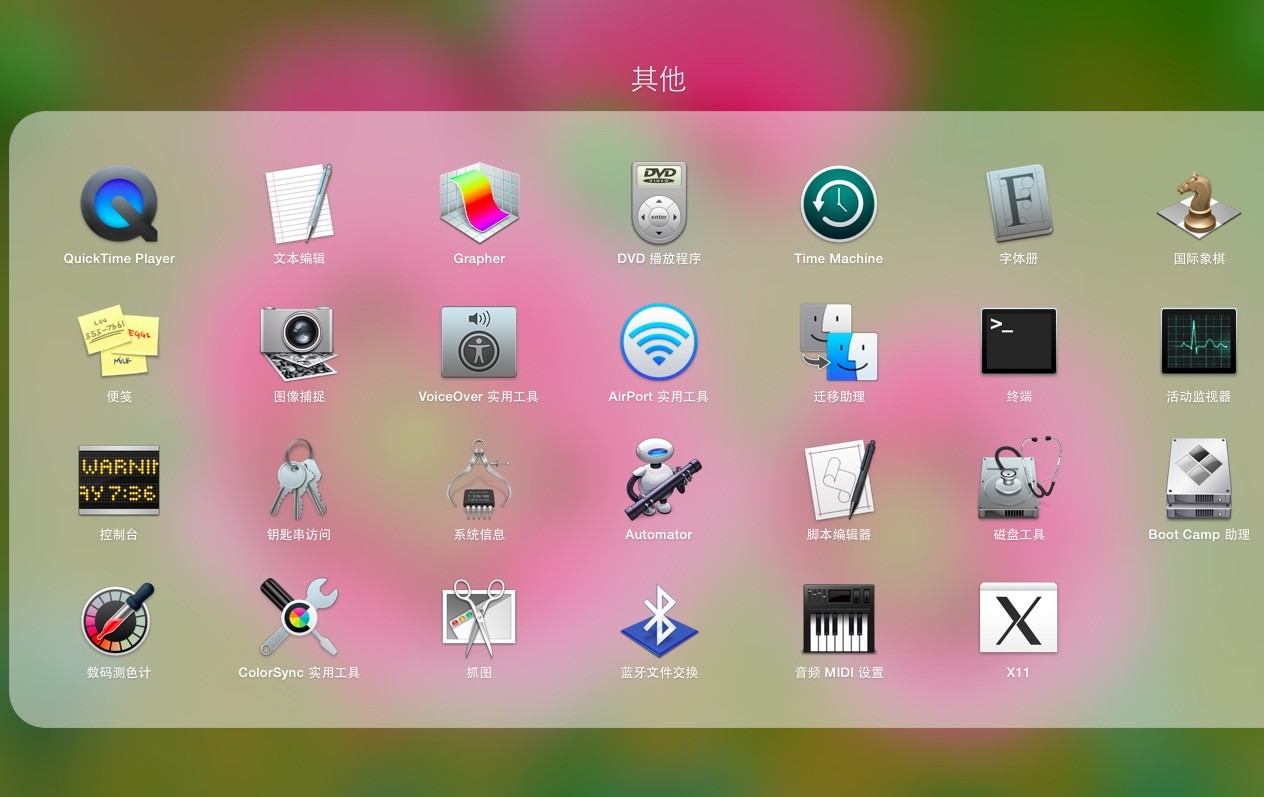1264x797 pixels.
Task: Open 脚本编辑器 Script Editor
Action: pyautogui.click(x=838, y=480)
